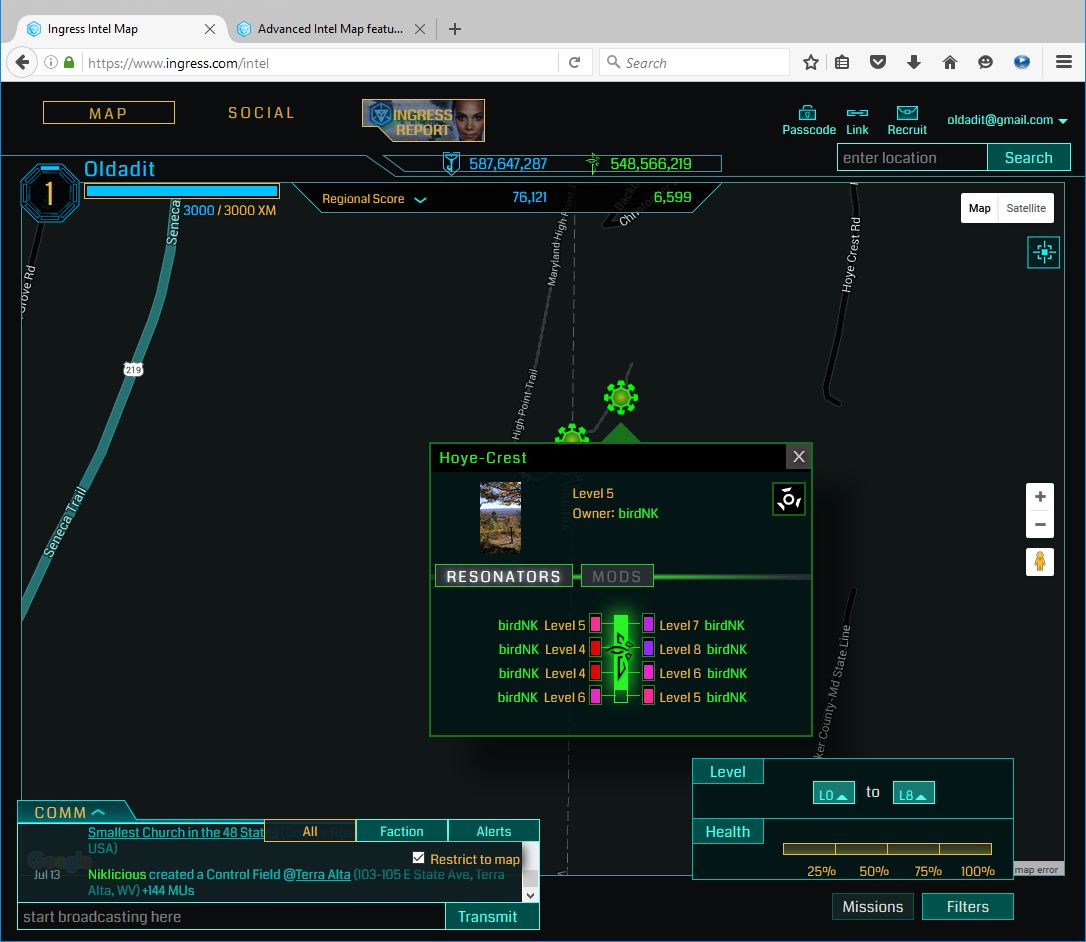Viewport: 1086px width, 942px height.
Task: Click the Health range slider bar
Action: (887, 849)
